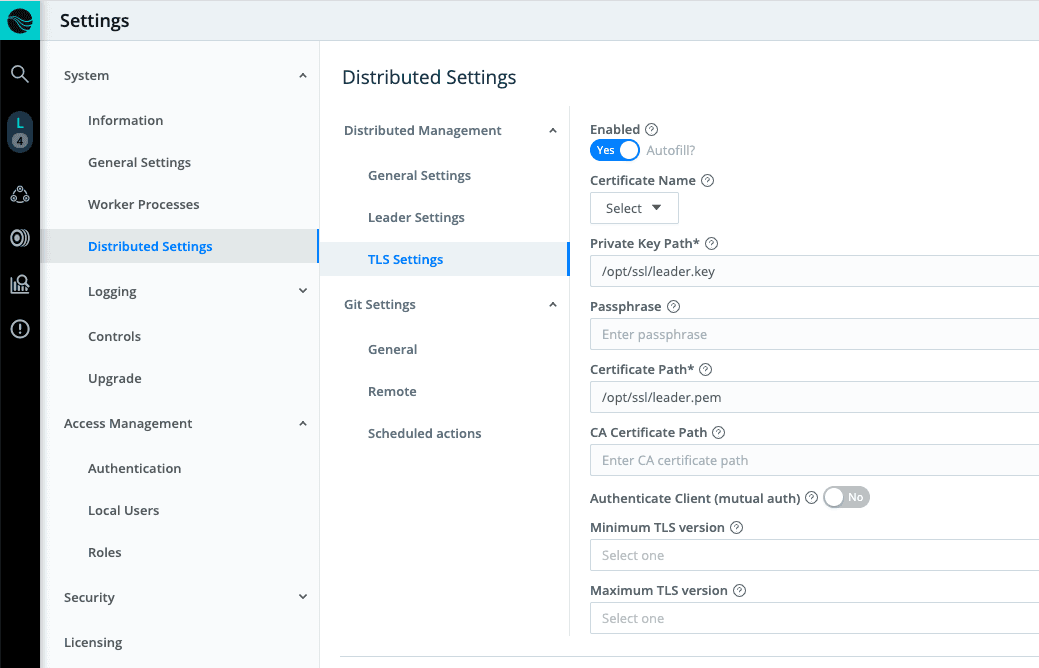Click the search magnifier icon in sidebar

(20, 74)
